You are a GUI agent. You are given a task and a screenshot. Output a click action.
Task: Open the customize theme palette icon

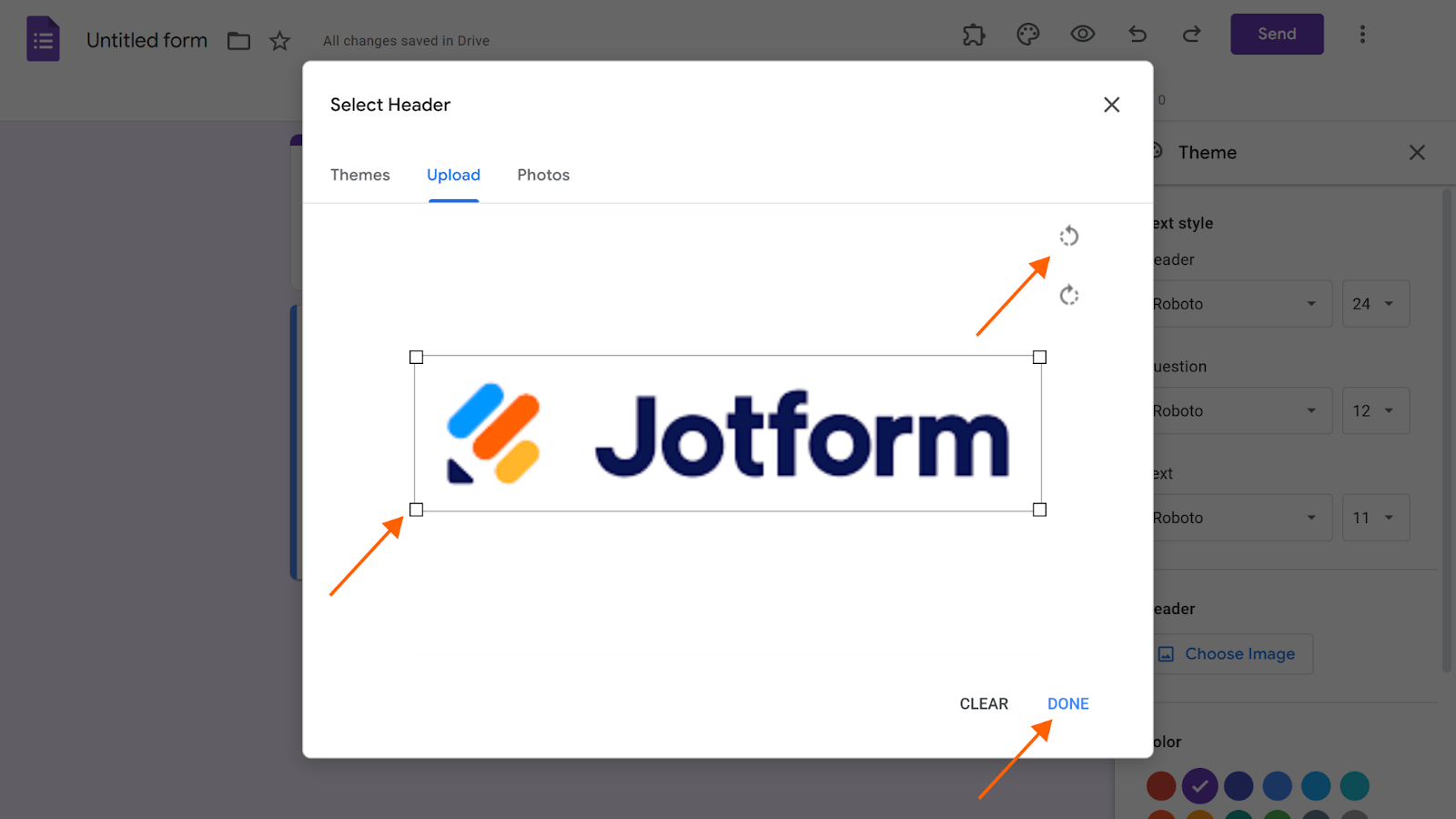coord(1028,35)
